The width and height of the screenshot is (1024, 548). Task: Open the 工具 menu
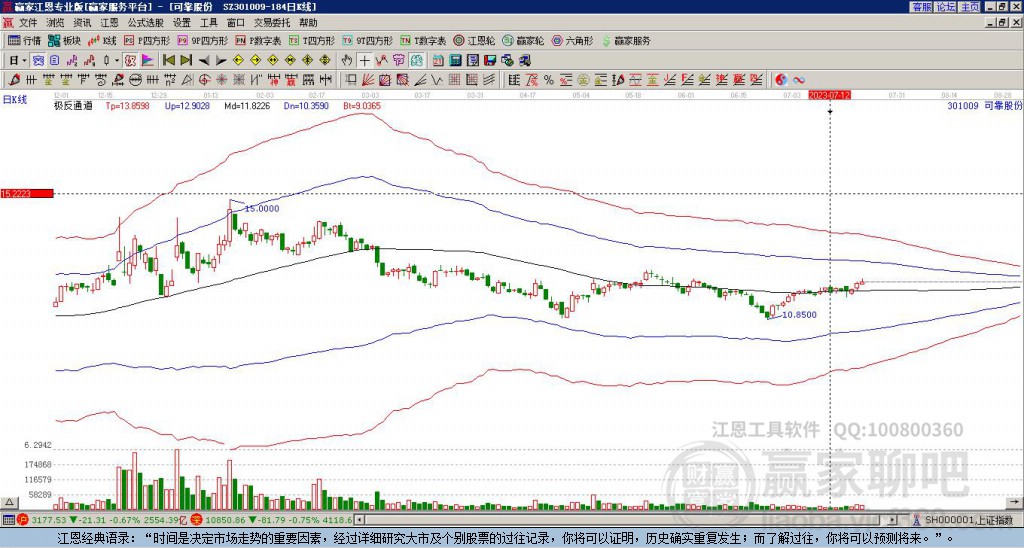[x=208, y=23]
